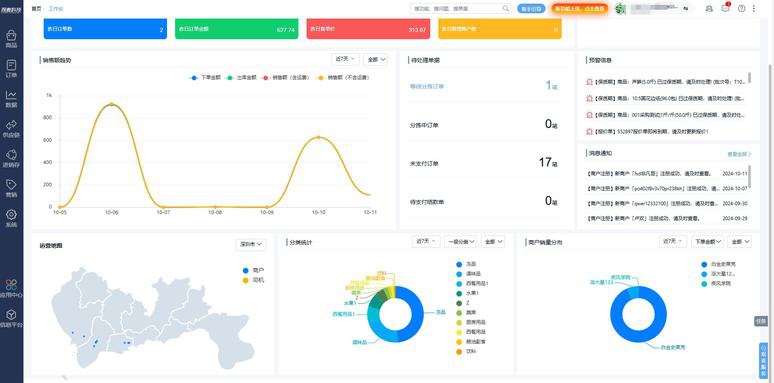Go to the 首页 tab at top left

point(36,8)
